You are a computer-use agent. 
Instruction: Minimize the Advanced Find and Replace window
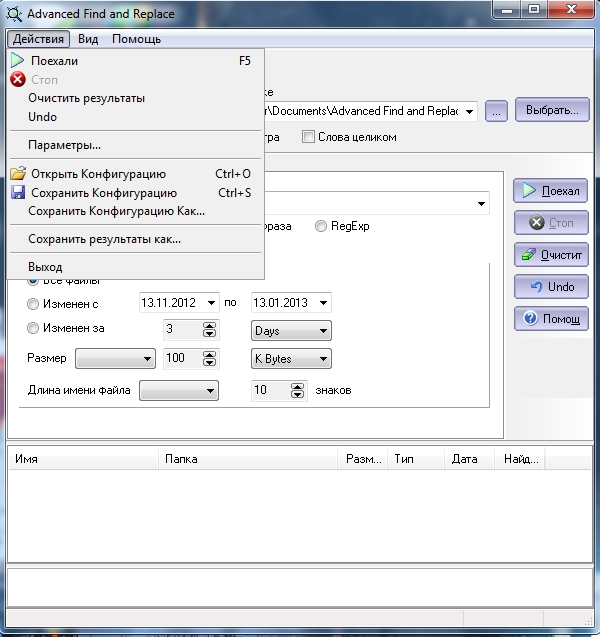point(507,10)
